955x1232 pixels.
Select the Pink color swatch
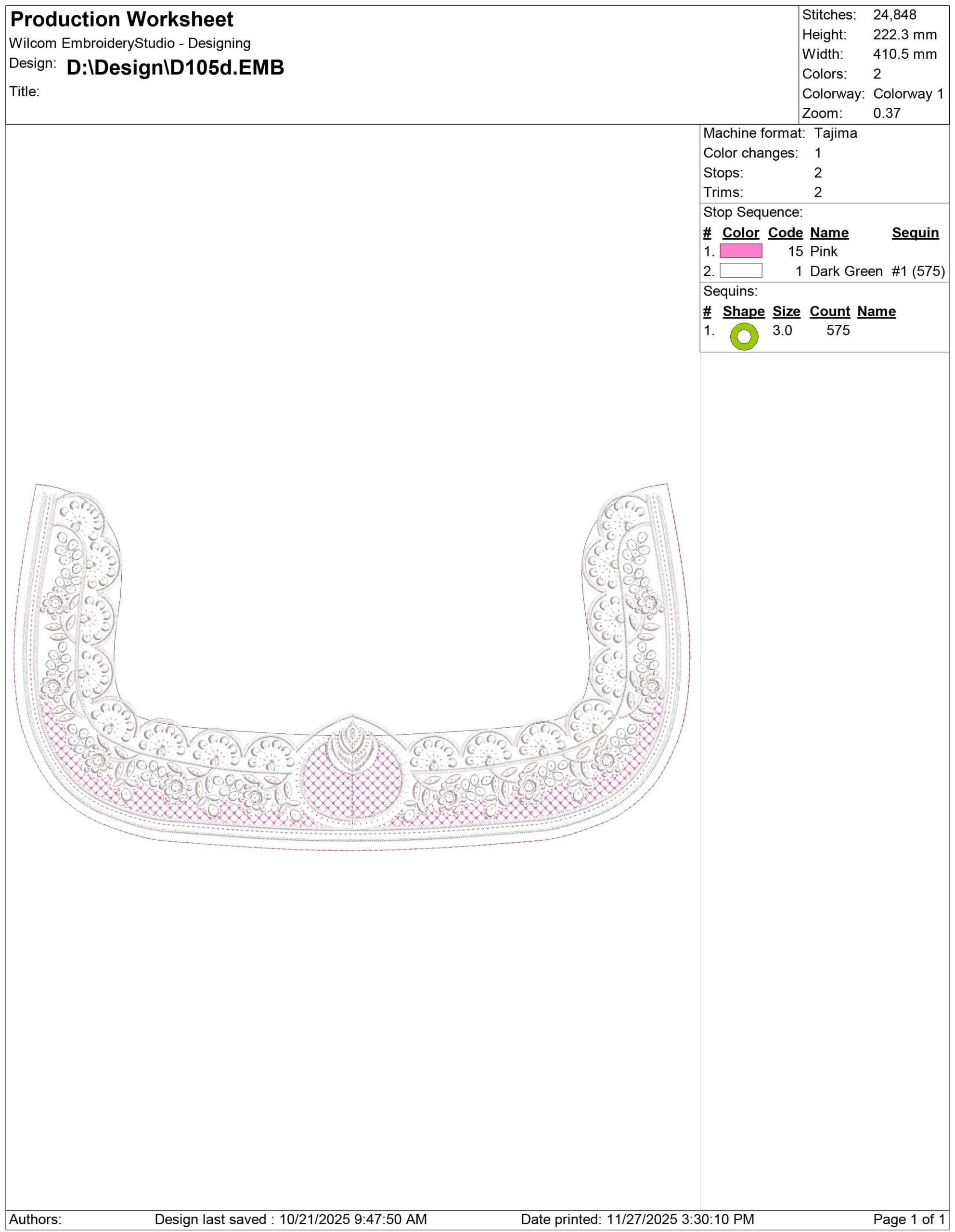tap(741, 251)
